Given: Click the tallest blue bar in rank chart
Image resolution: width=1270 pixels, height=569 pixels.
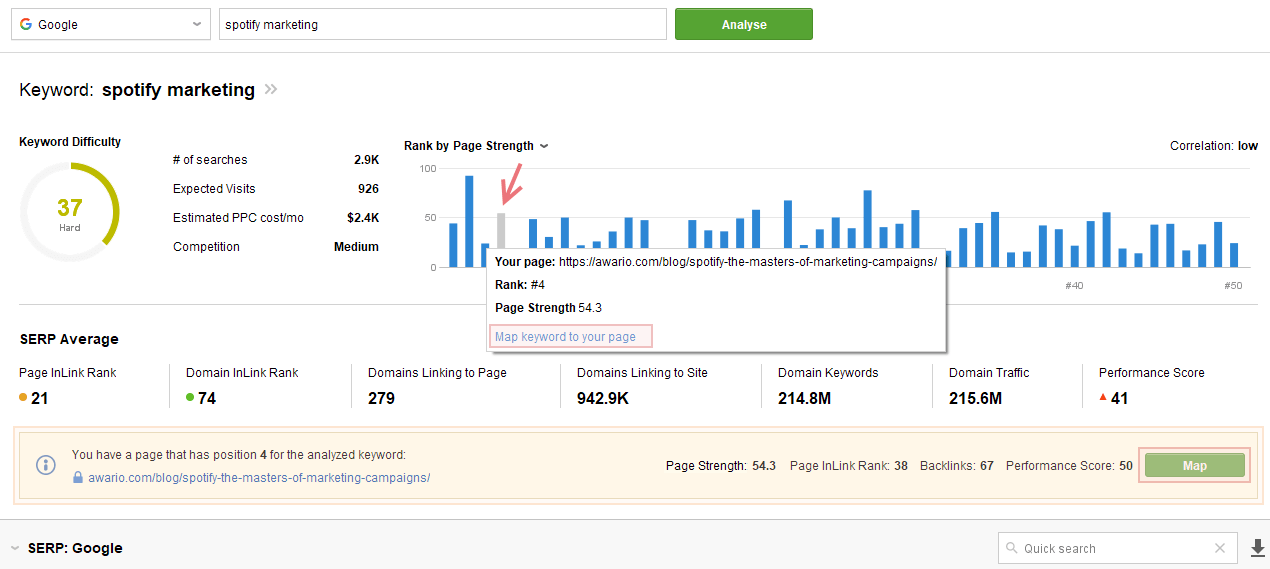Looking at the screenshot, I should coord(469,222).
